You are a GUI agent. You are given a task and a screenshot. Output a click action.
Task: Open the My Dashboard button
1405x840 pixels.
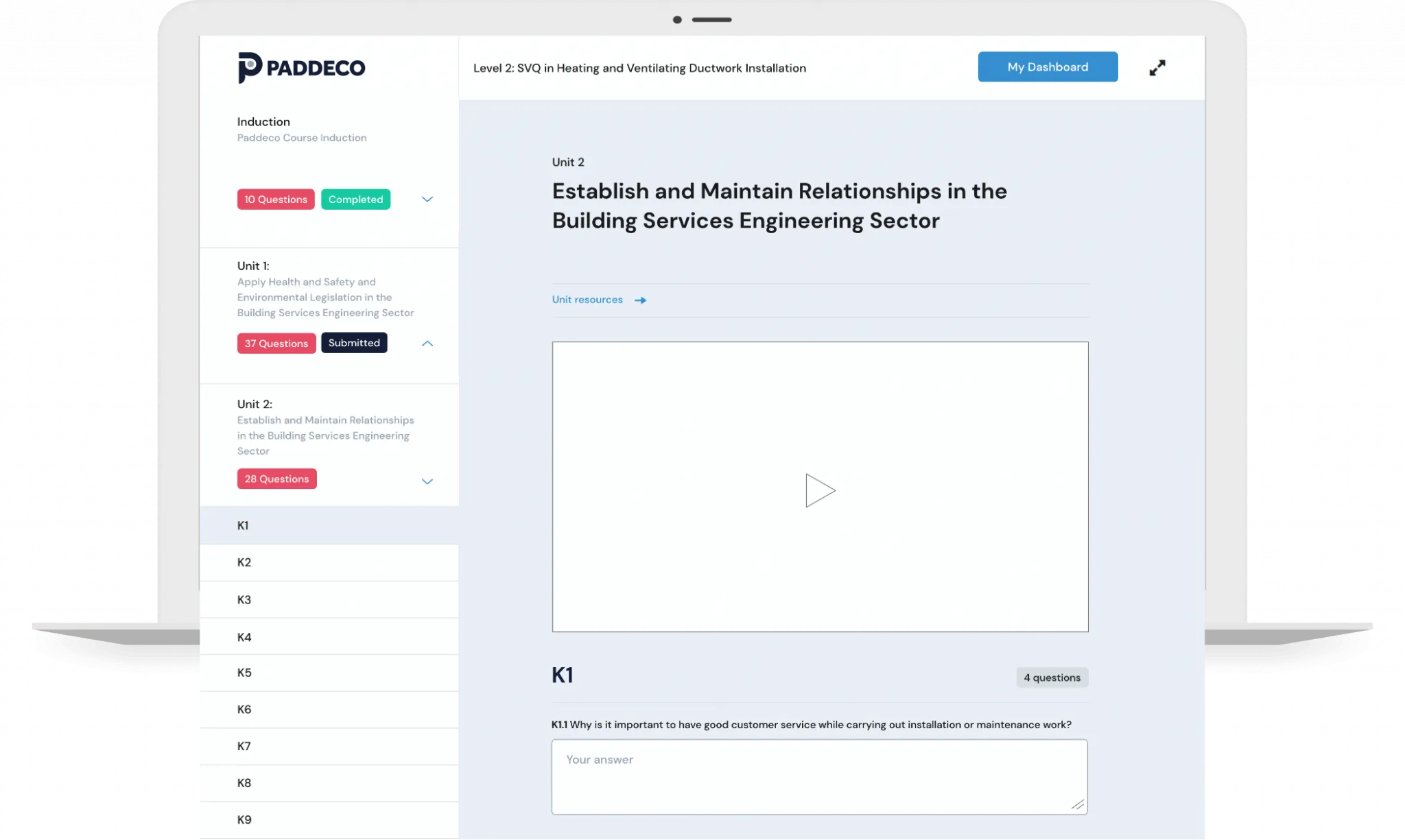coord(1048,67)
